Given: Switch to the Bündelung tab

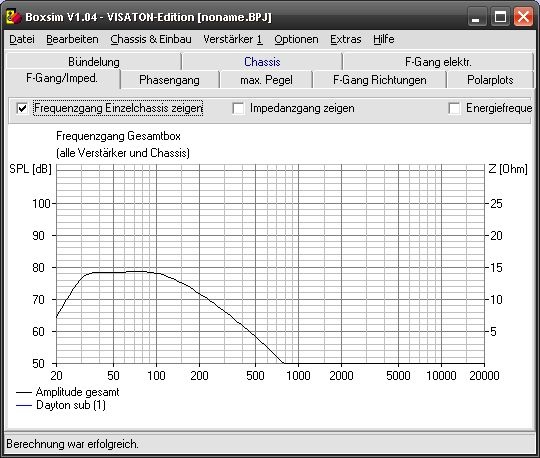Looking at the screenshot, I should [x=94, y=62].
